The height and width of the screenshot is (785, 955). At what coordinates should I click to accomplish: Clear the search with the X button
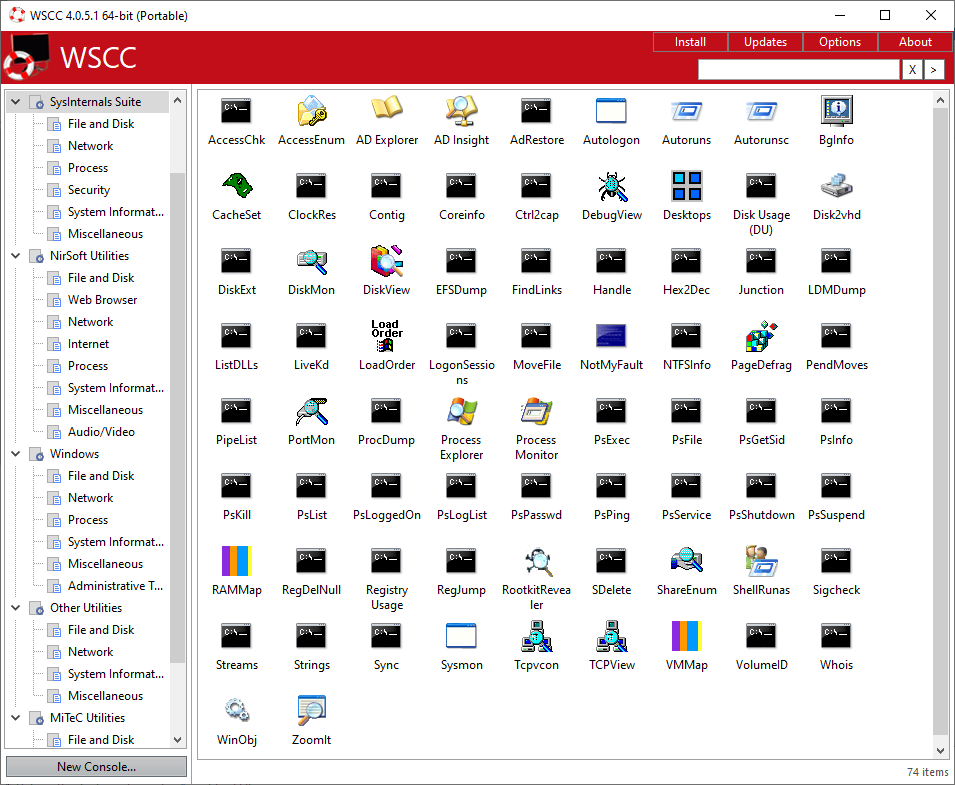point(912,69)
